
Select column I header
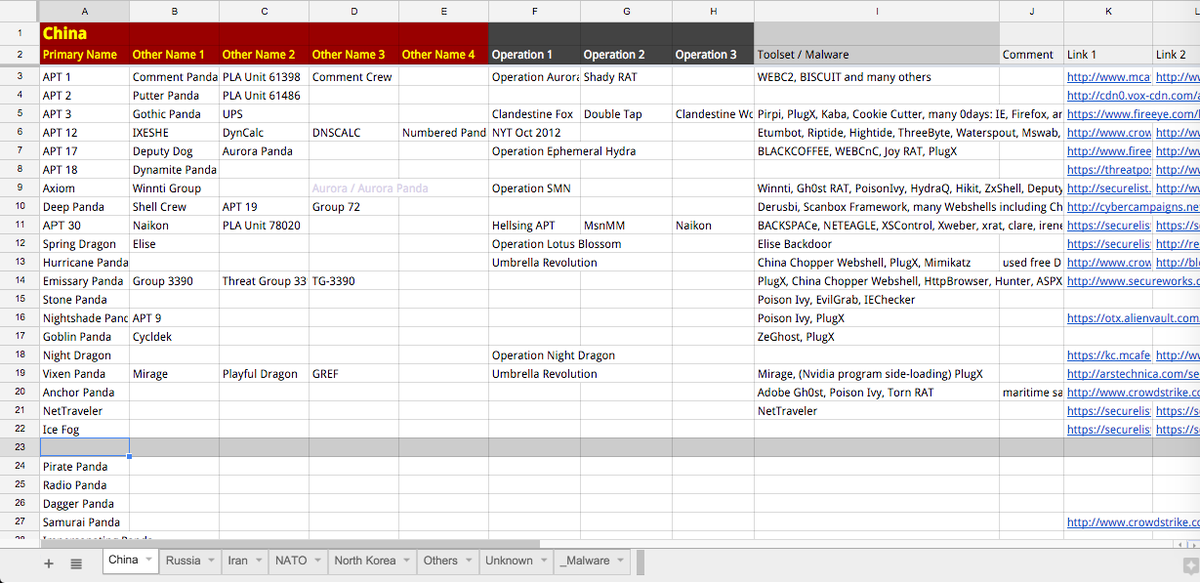pos(877,11)
